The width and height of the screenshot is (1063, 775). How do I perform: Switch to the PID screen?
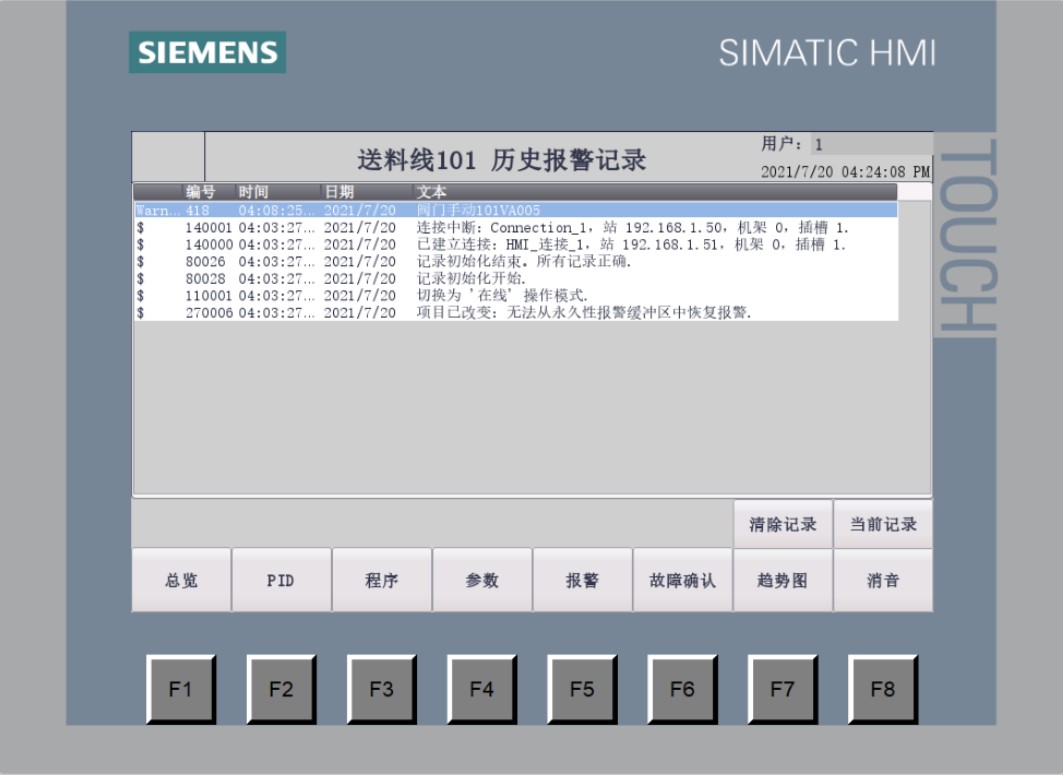click(x=281, y=580)
